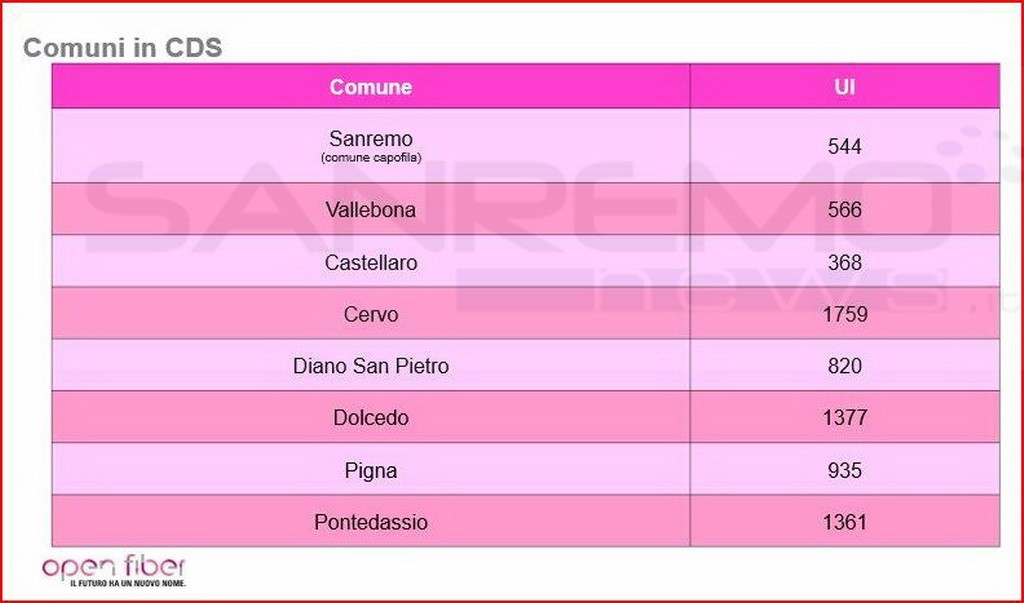Select the Dolcedo row name
The width and height of the screenshot is (1024, 603).
click(x=371, y=417)
